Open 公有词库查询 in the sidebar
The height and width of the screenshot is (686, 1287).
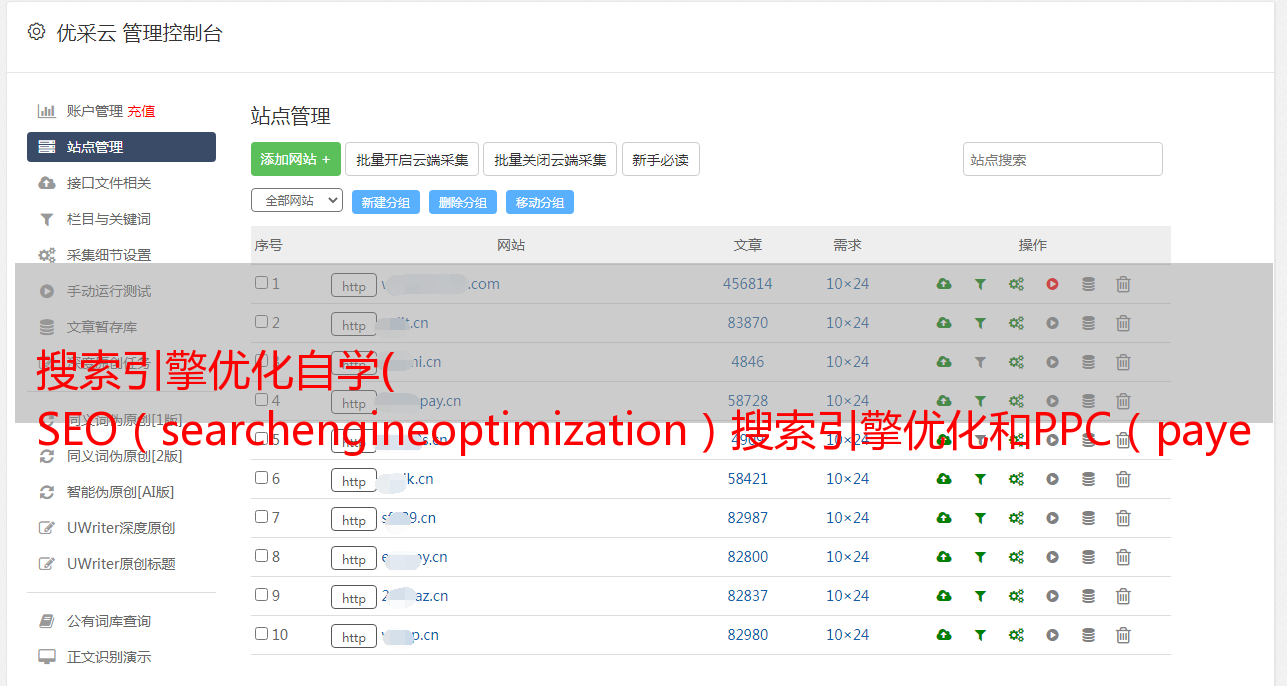pyautogui.click(x=109, y=622)
